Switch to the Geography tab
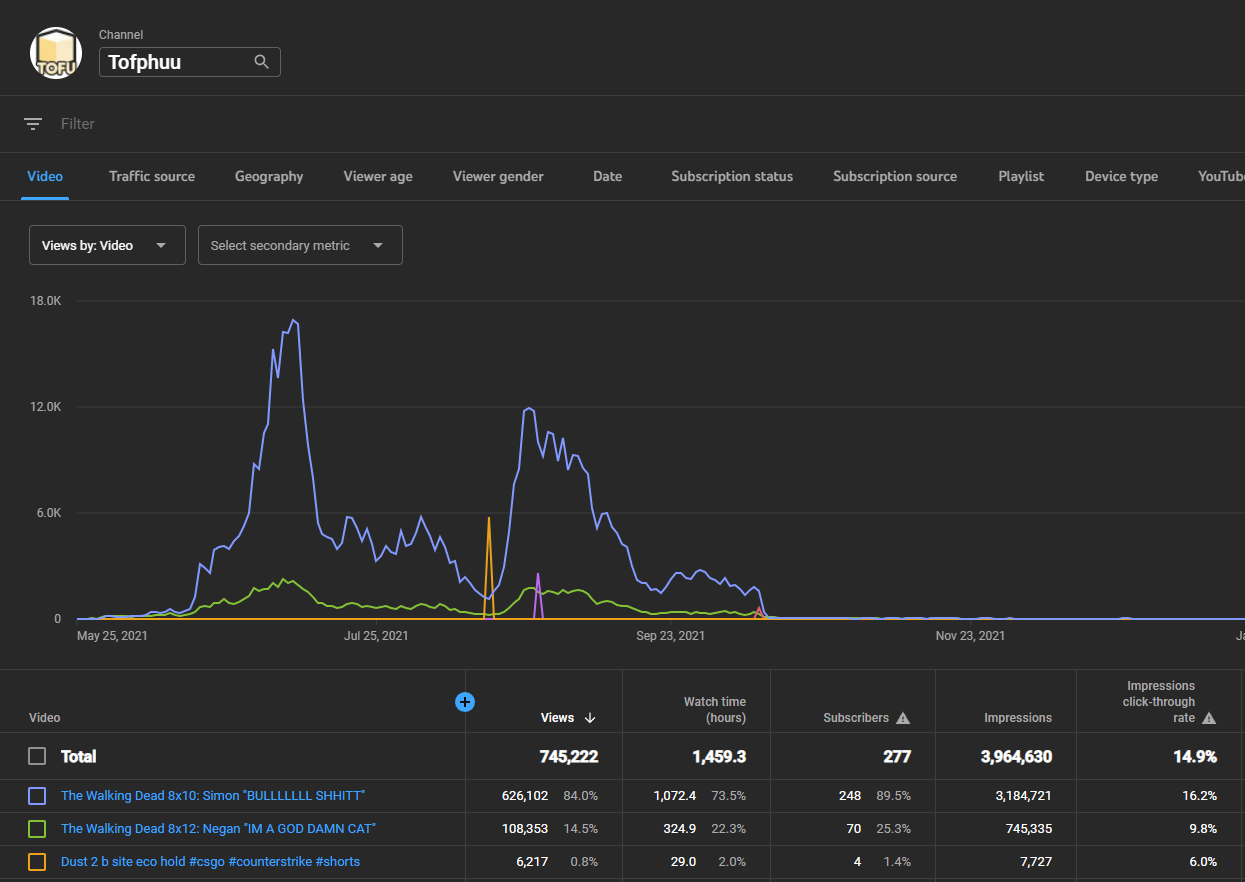The height and width of the screenshot is (882, 1245). tap(269, 176)
